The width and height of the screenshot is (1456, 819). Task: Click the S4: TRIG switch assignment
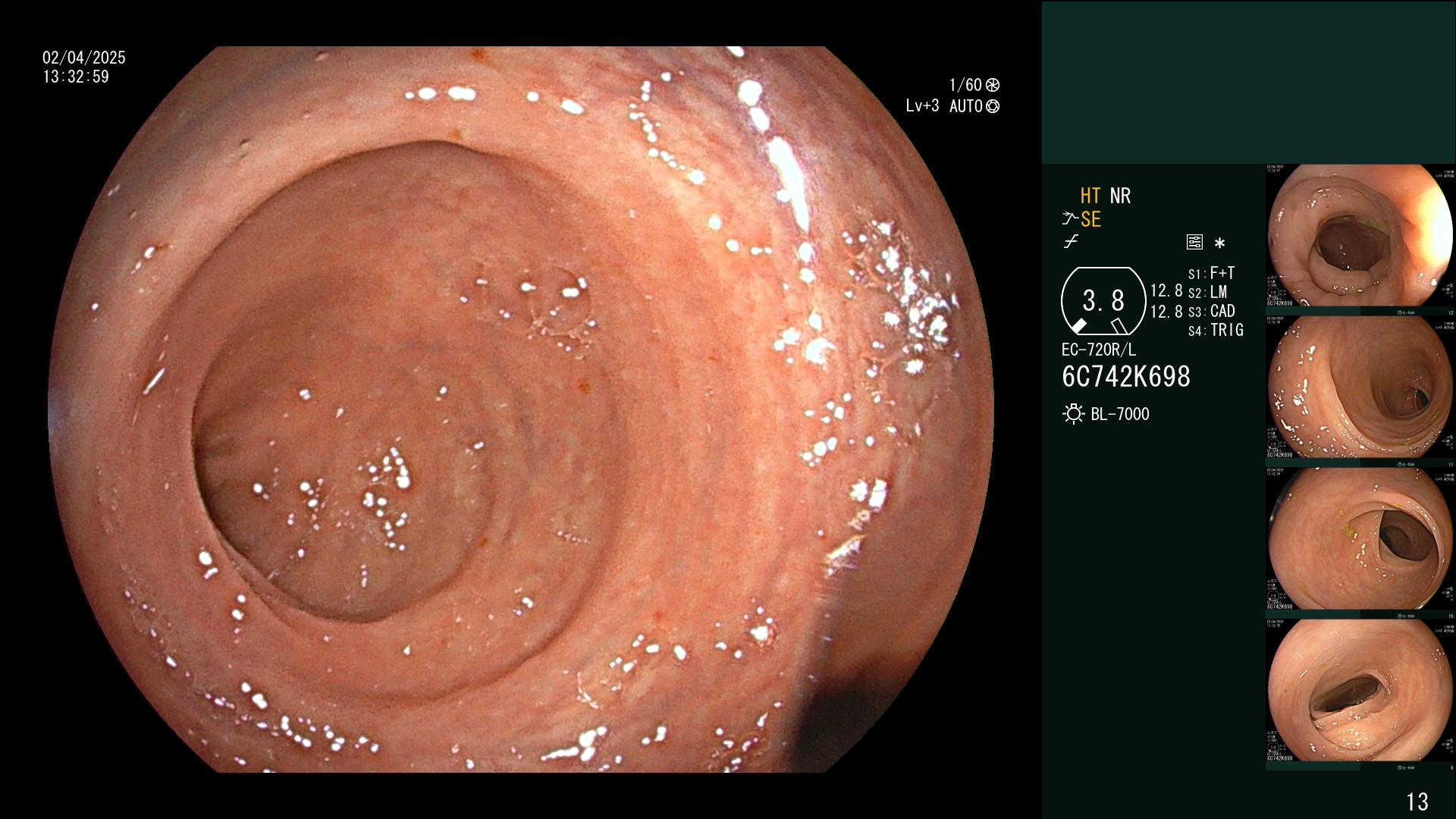point(1216,330)
